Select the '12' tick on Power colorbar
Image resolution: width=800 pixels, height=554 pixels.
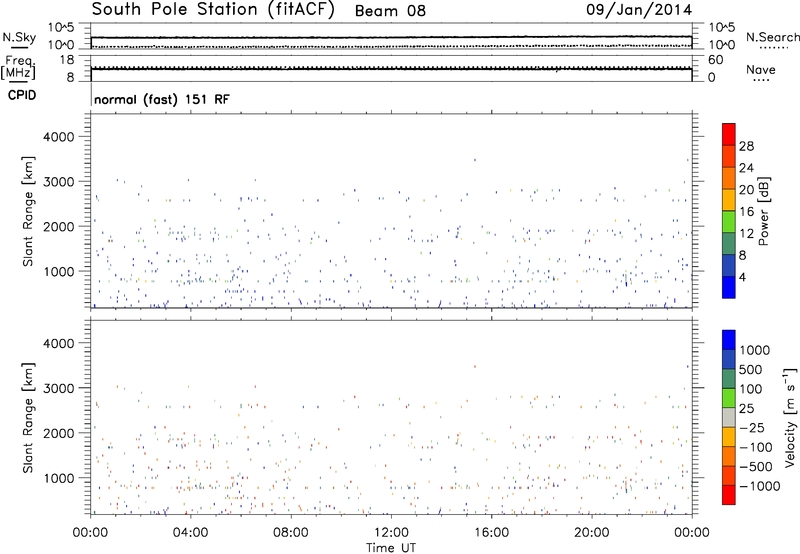746,234
